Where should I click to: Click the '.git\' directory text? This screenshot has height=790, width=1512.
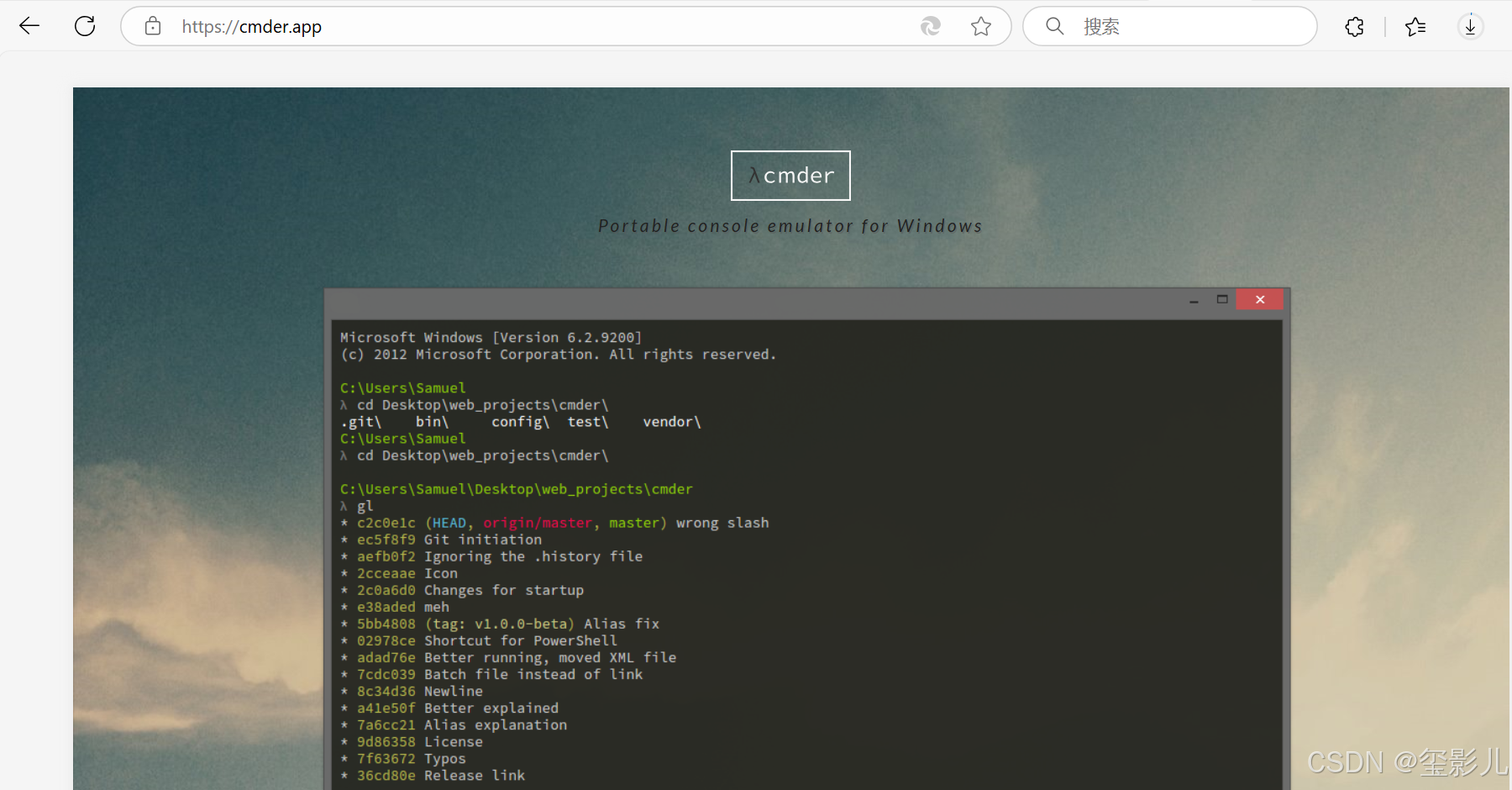361,422
